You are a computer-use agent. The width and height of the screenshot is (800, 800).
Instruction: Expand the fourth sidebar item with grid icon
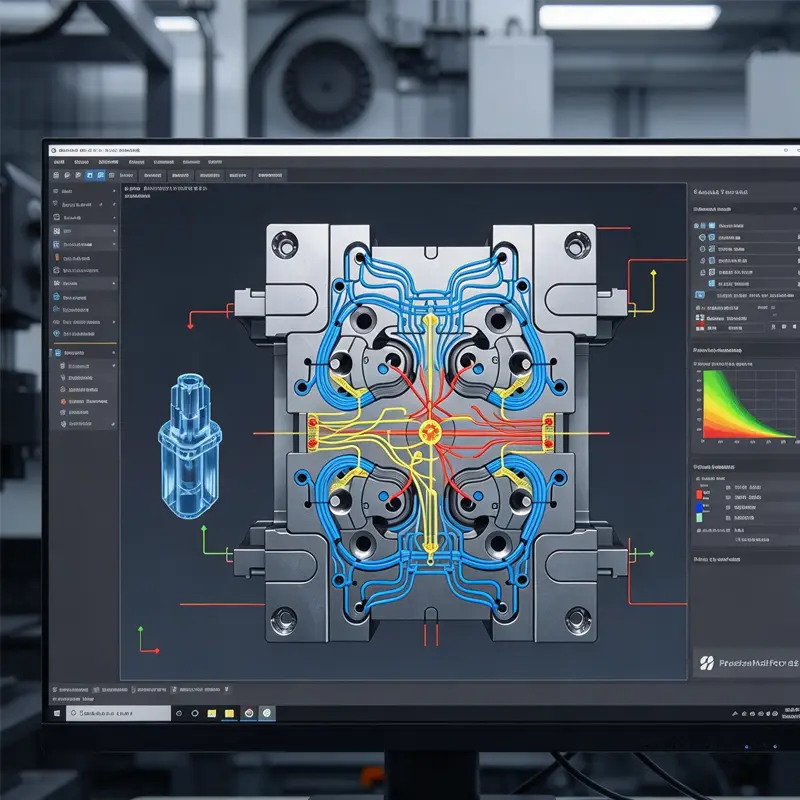(84, 231)
